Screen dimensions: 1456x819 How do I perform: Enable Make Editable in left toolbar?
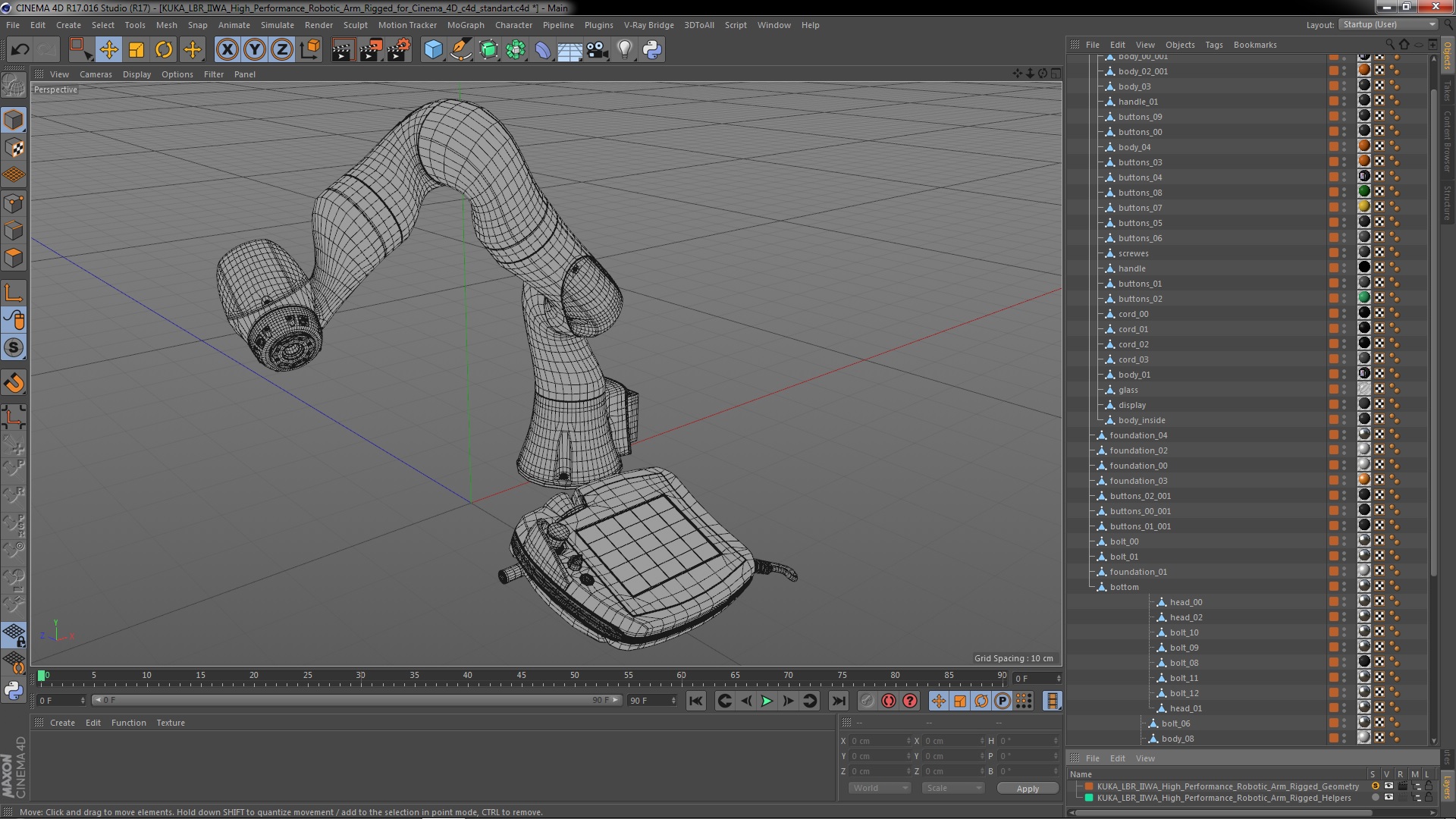click(14, 85)
